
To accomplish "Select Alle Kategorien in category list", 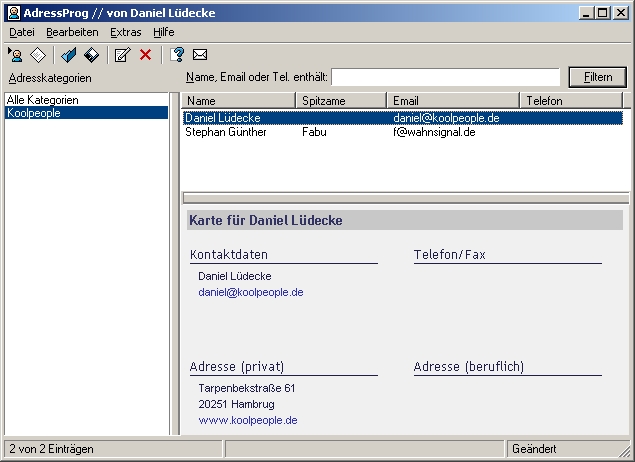I will click(x=42, y=100).
